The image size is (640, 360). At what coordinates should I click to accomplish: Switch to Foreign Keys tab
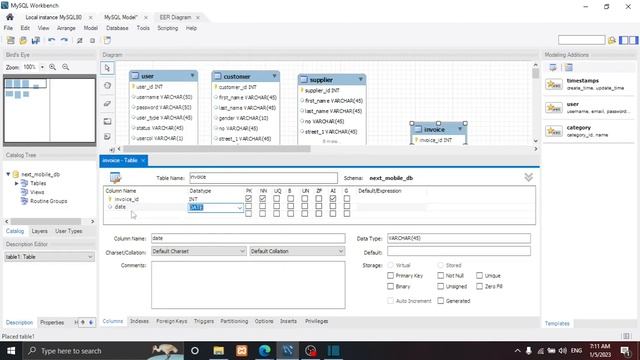tap(171, 321)
